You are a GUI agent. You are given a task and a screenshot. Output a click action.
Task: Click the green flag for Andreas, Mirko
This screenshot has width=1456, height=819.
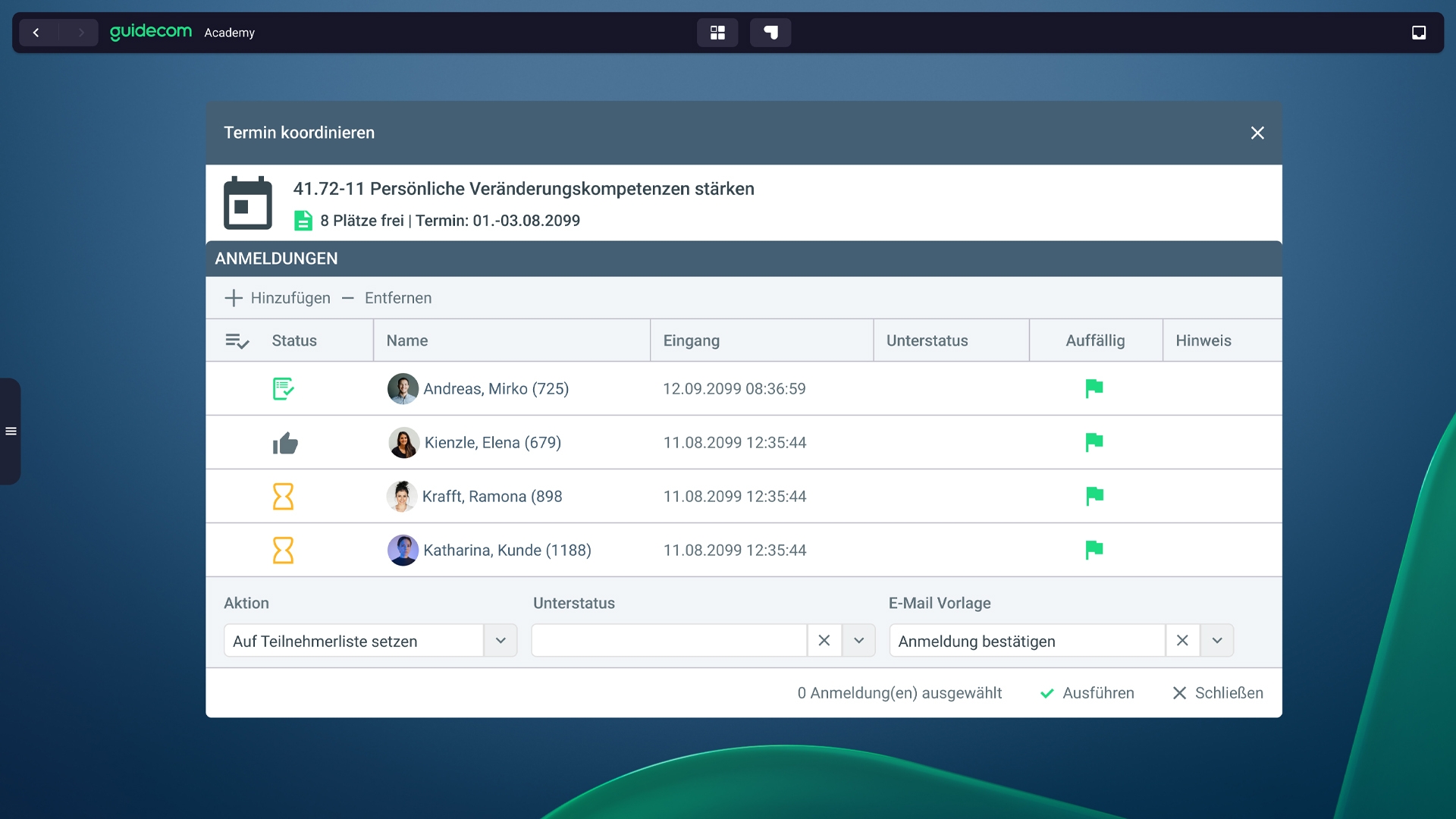[x=1094, y=388]
